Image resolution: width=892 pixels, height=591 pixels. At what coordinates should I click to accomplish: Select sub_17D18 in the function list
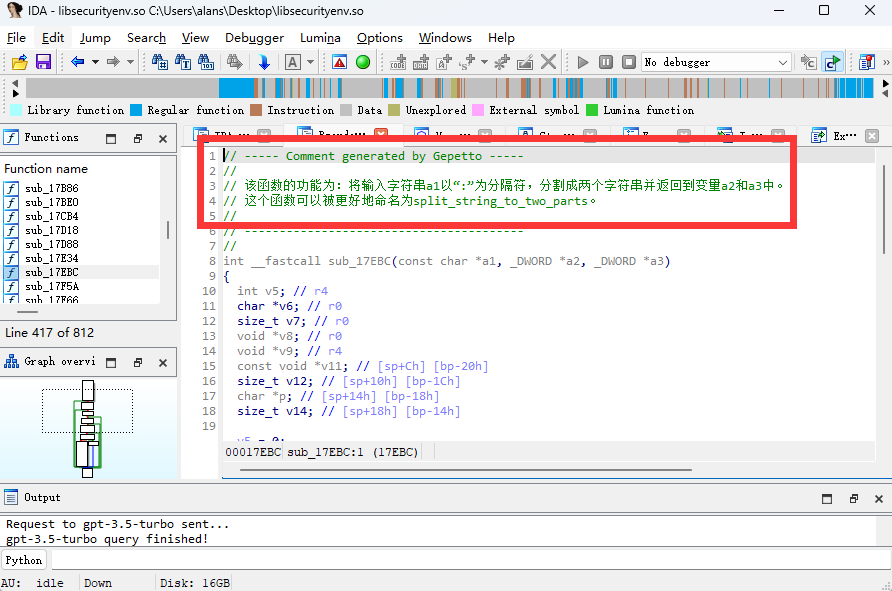point(51,230)
